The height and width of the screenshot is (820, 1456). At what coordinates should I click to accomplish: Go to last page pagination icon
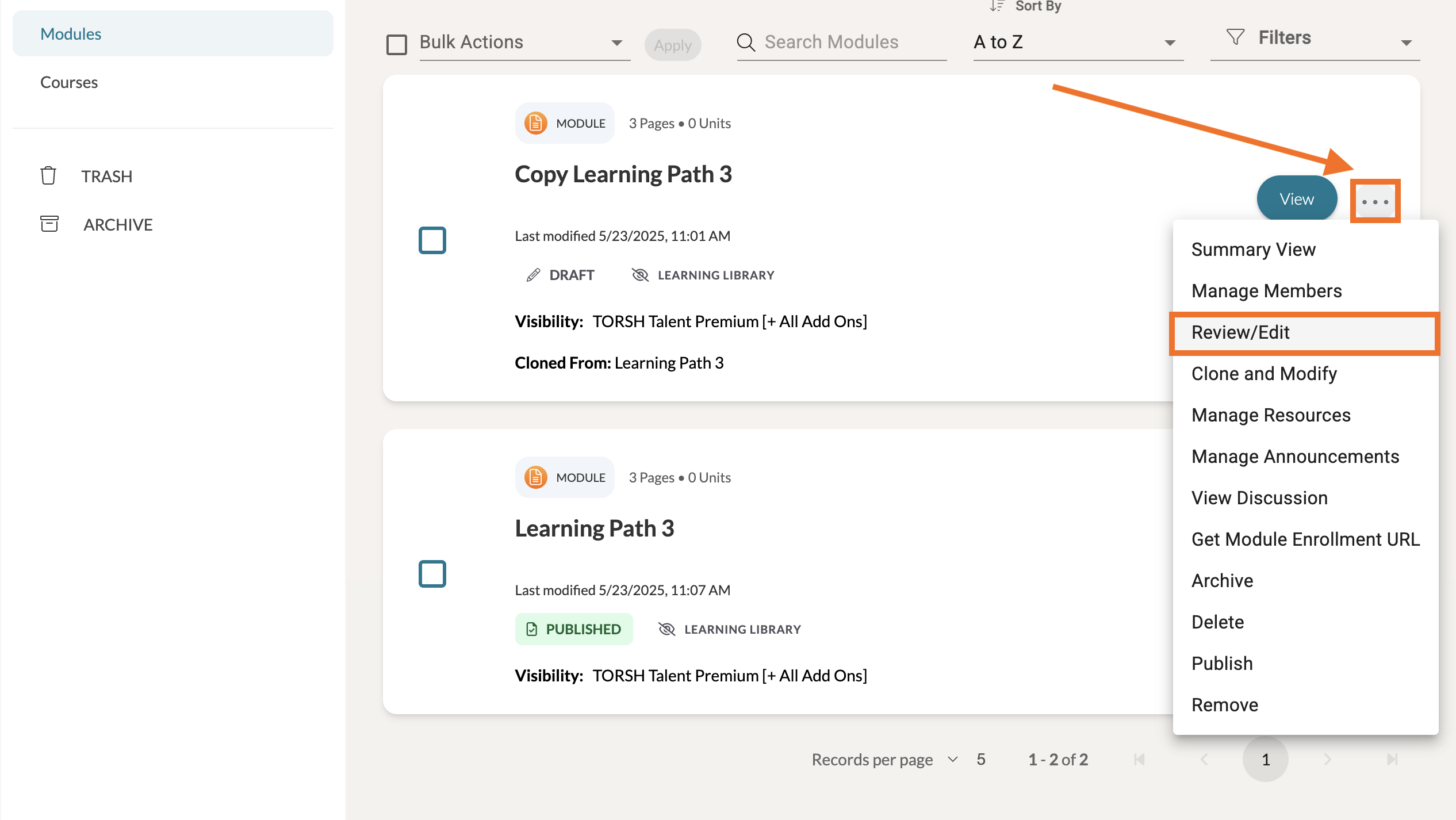pyautogui.click(x=1392, y=760)
